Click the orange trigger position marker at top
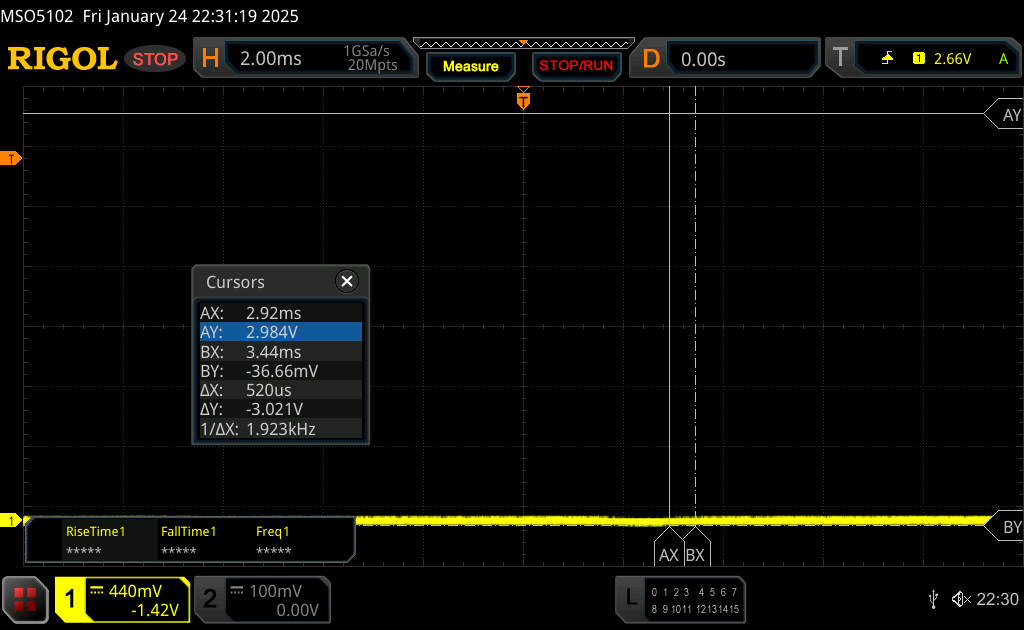 [x=522, y=100]
